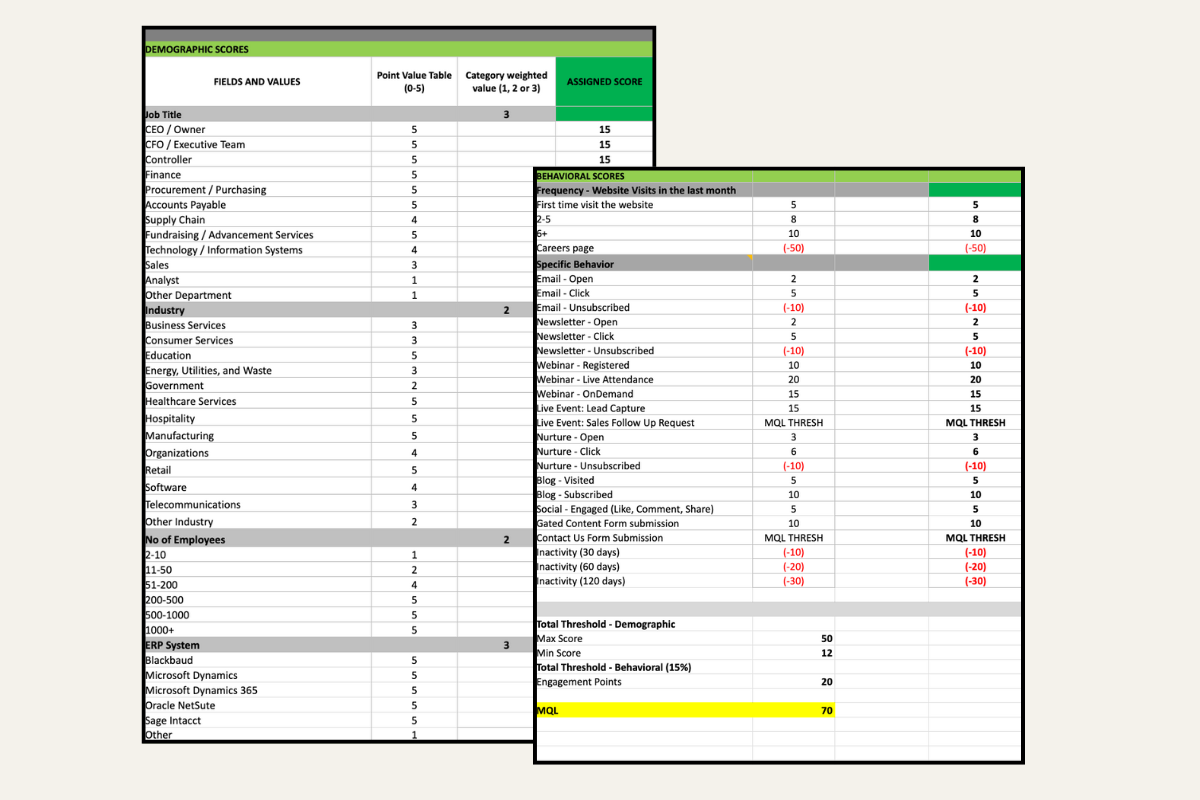
Task: Select the Specific Behavior section row
Action: tap(575, 264)
